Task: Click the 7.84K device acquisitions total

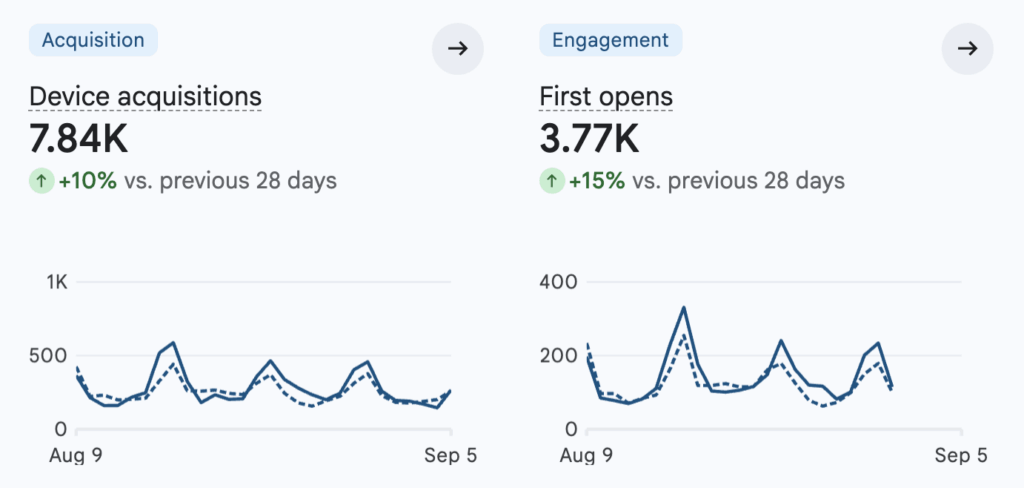Action: pos(79,138)
